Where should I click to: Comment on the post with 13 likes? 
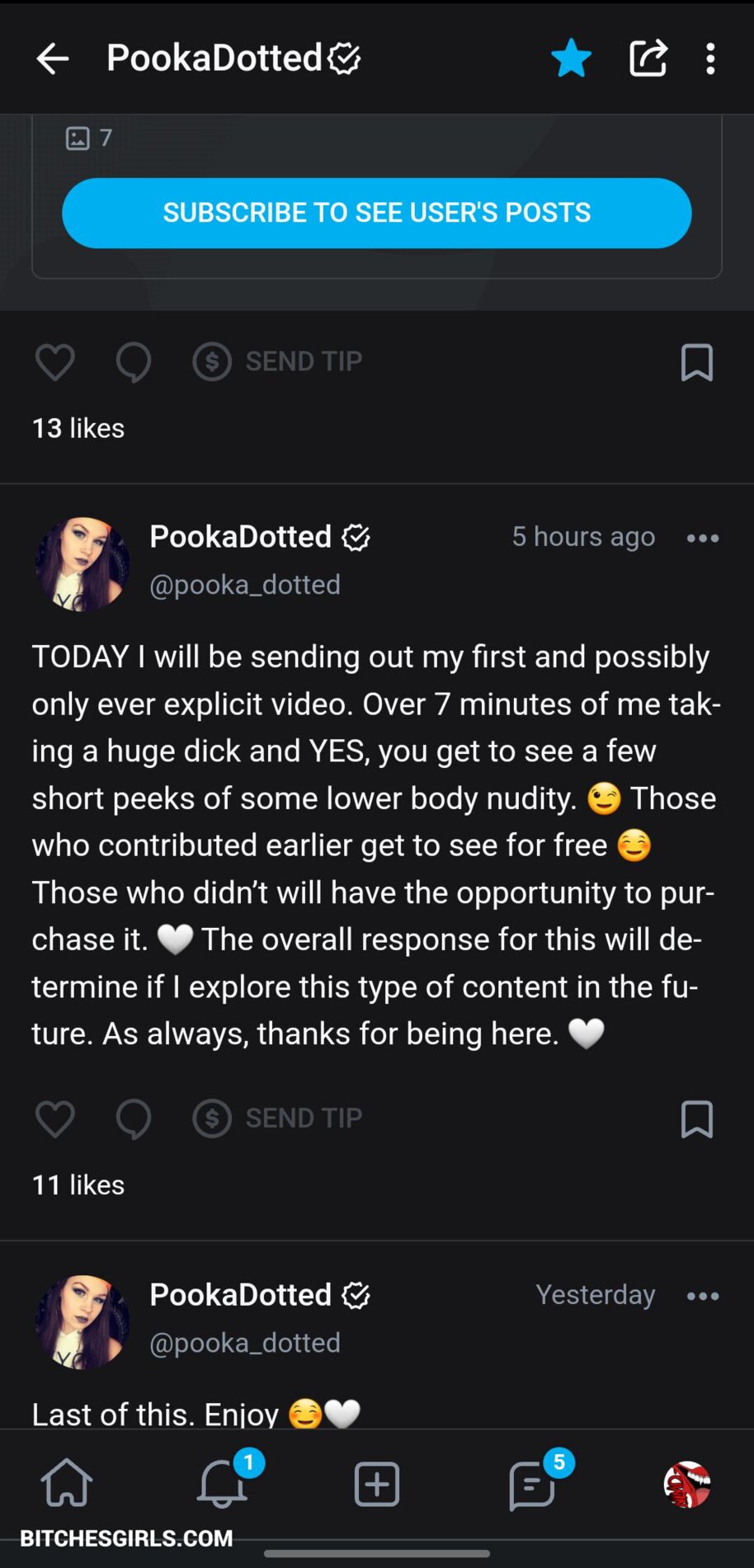pyautogui.click(x=133, y=362)
